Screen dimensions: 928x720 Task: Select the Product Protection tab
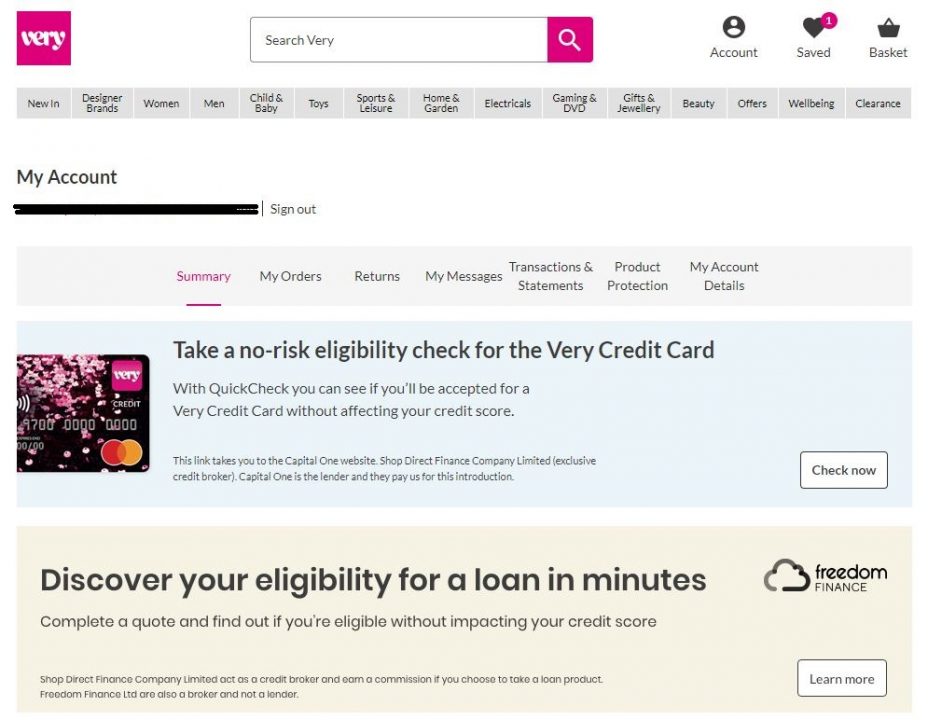637,276
